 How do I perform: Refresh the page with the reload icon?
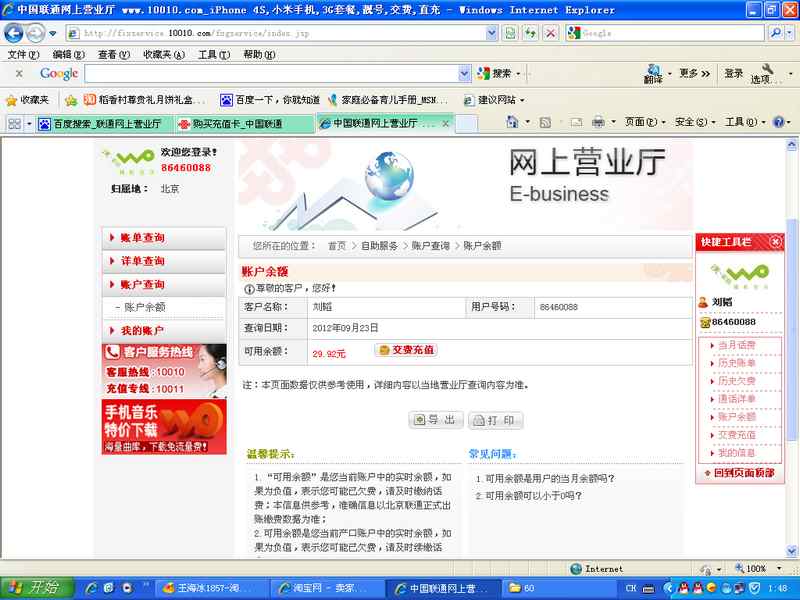[x=530, y=33]
